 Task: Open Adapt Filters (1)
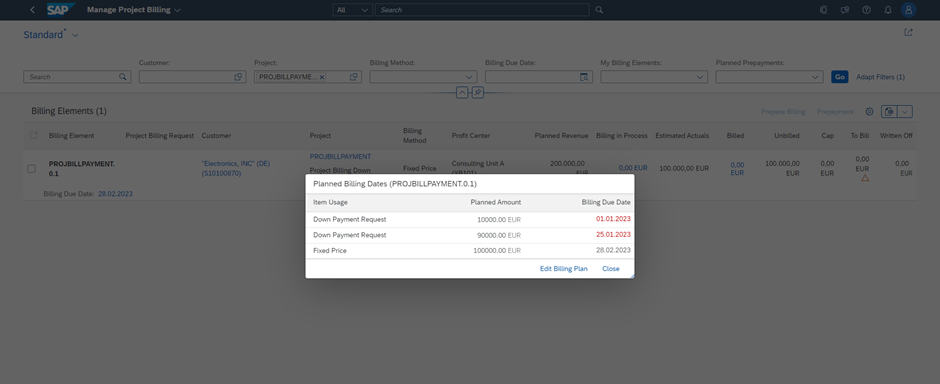coord(880,77)
